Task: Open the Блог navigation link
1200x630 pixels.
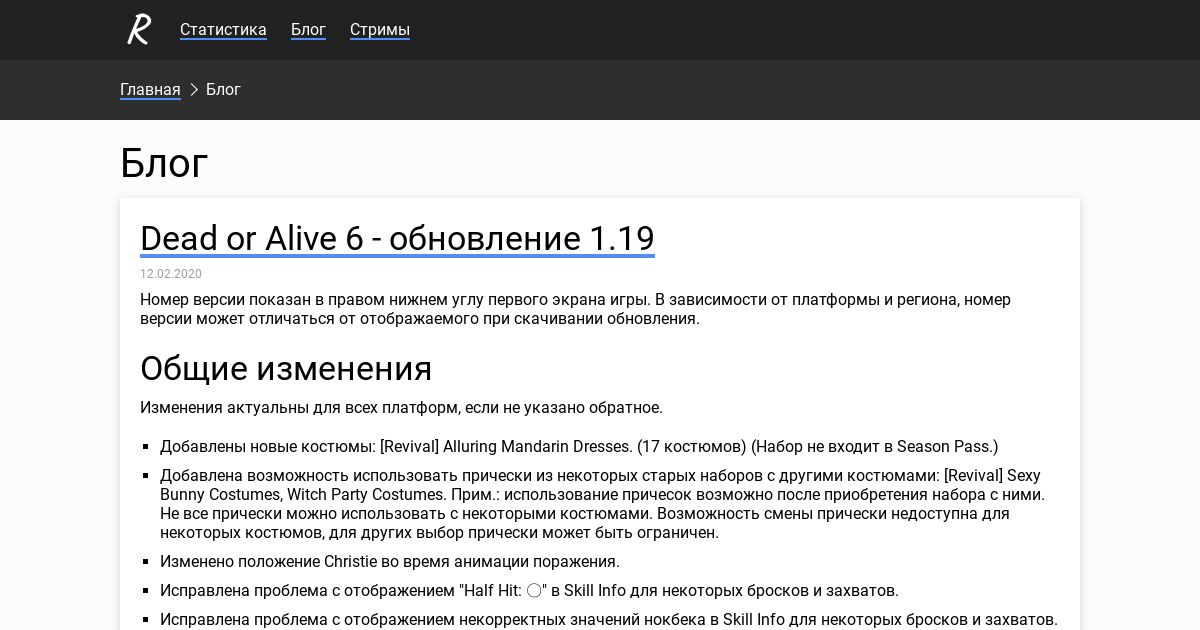Action: pyautogui.click(x=308, y=29)
